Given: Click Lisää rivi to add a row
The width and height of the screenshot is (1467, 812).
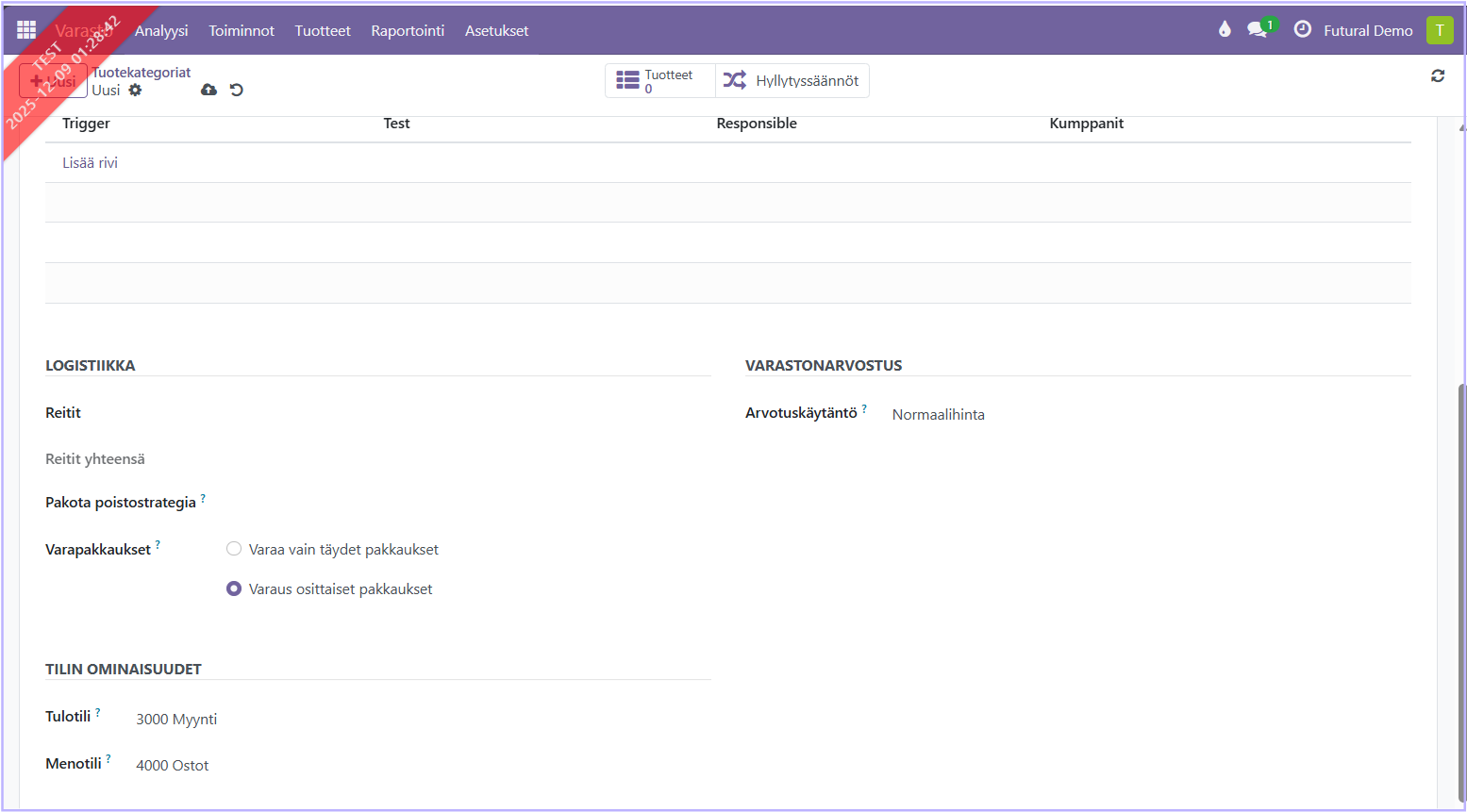Looking at the screenshot, I should [91, 163].
